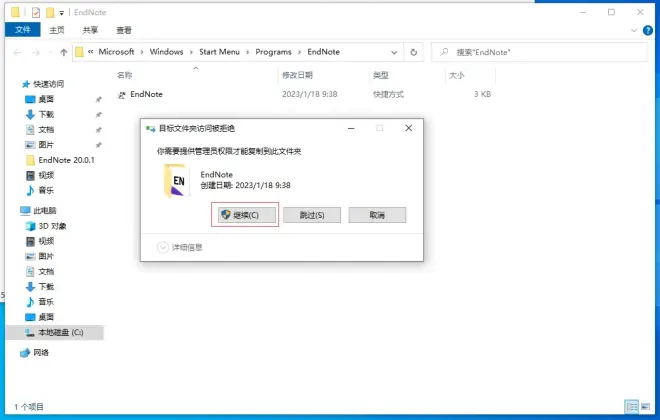Click Microsoft in the address path
Viewport: 660px width, 420px height.
tap(116, 52)
